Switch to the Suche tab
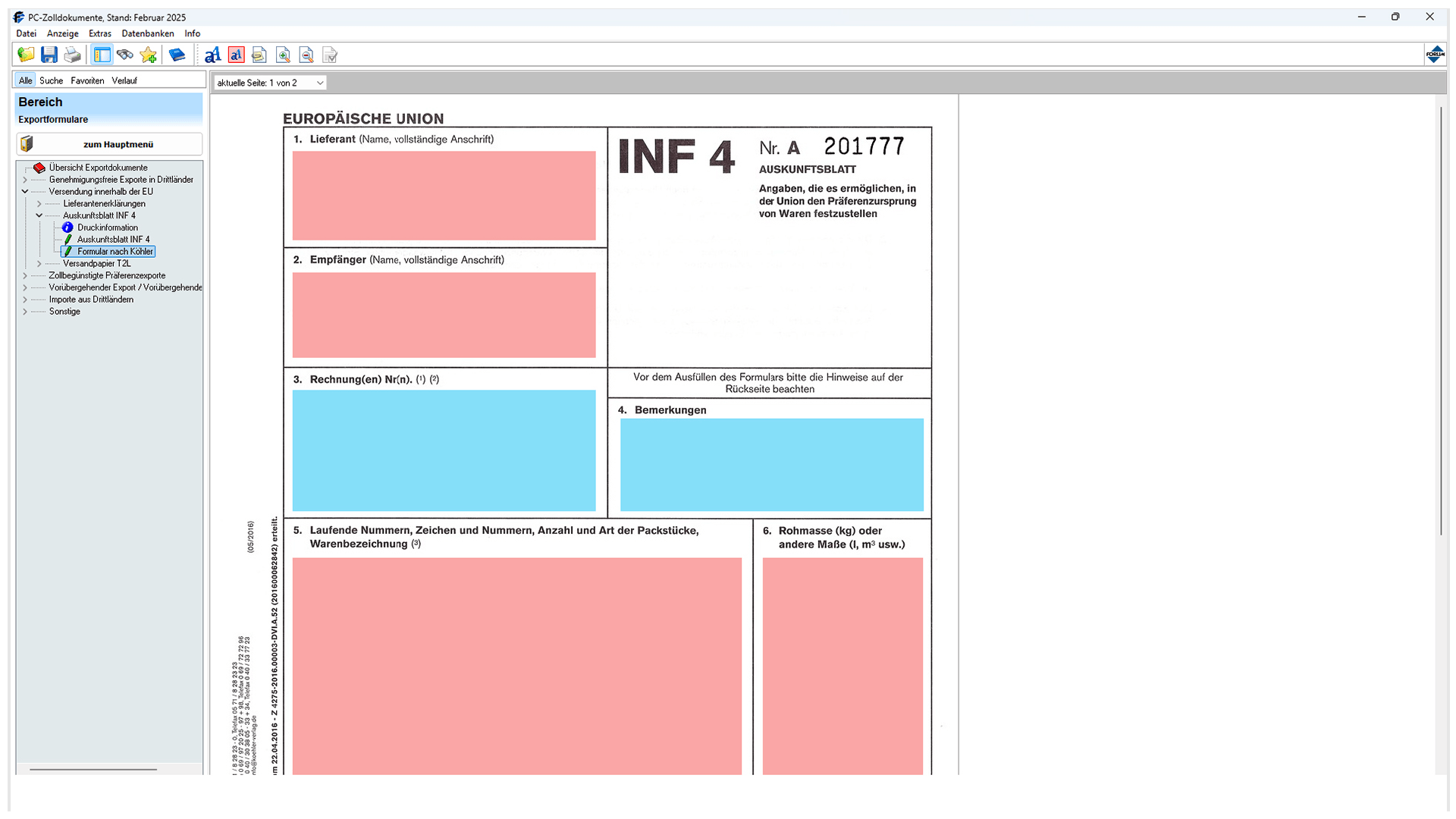1456x819 pixels. point(51,80)
